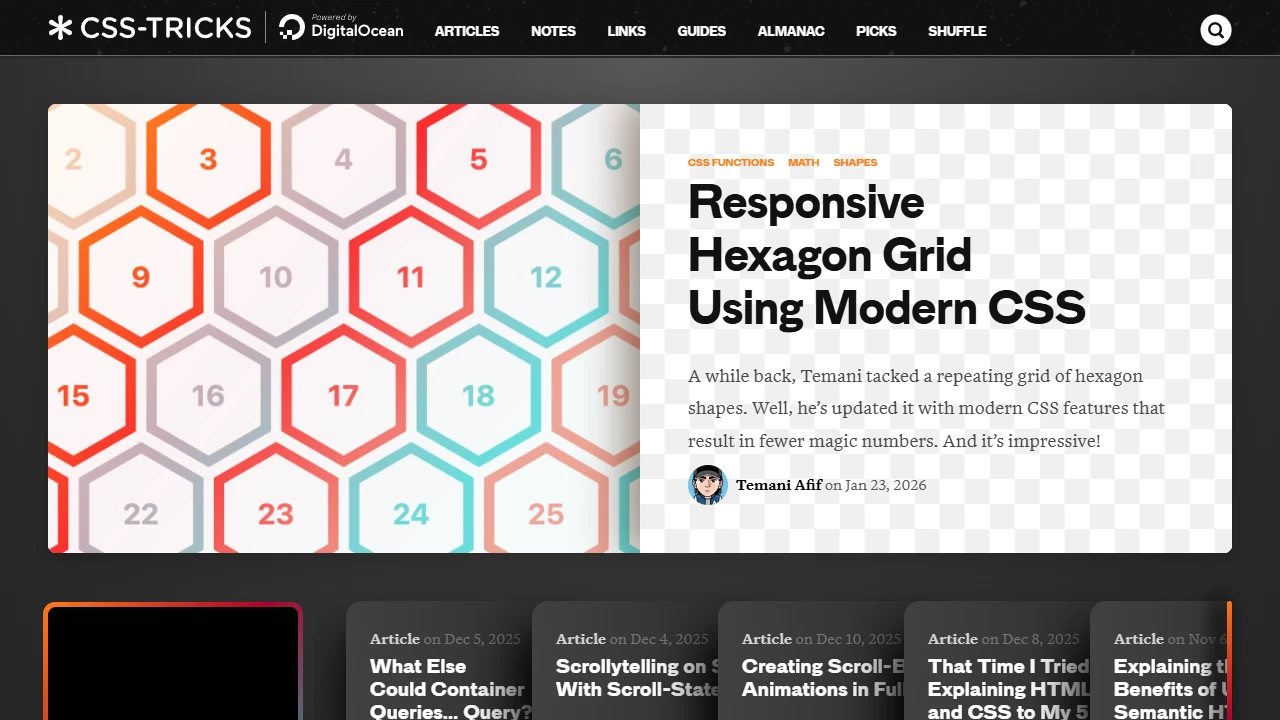Click Temani Afif's author name link
The width and height of the screenshot is (1280, 720).
tap(779, 485)
